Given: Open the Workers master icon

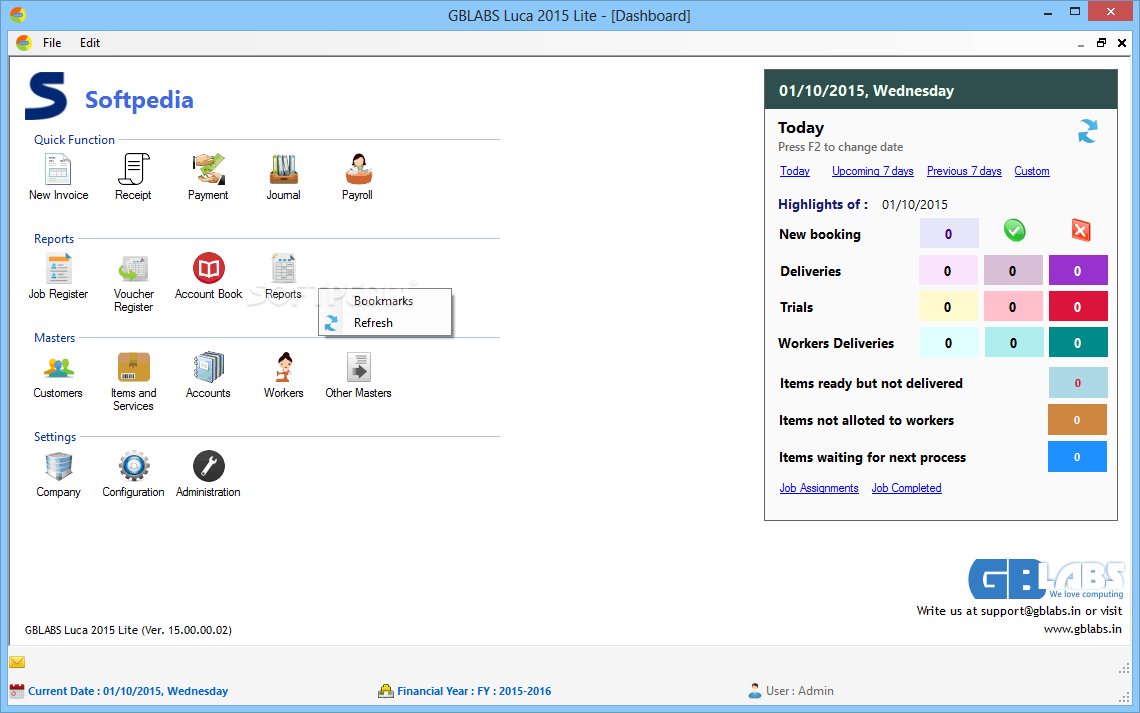Looking at the screenshot, I should point(284,375).
